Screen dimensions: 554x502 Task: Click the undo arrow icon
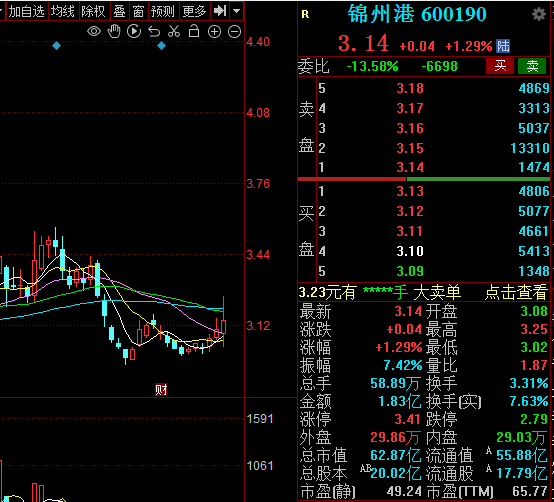click(x=154, y=31)
